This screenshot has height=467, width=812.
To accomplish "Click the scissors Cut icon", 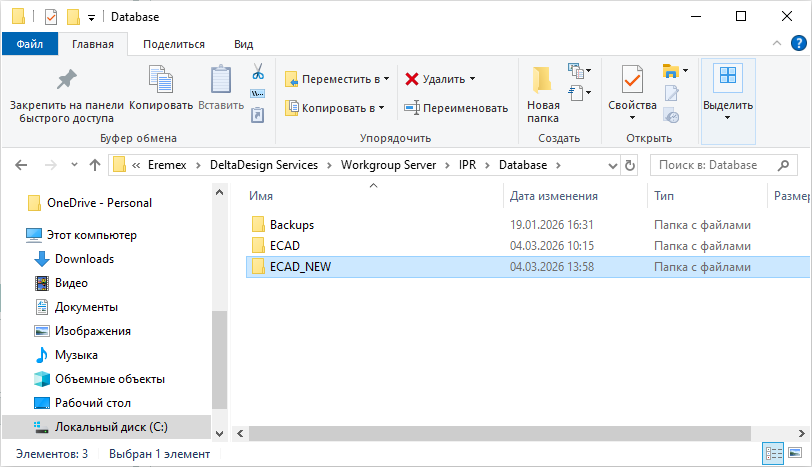I will pyautogui.click(x=257, y=72).
